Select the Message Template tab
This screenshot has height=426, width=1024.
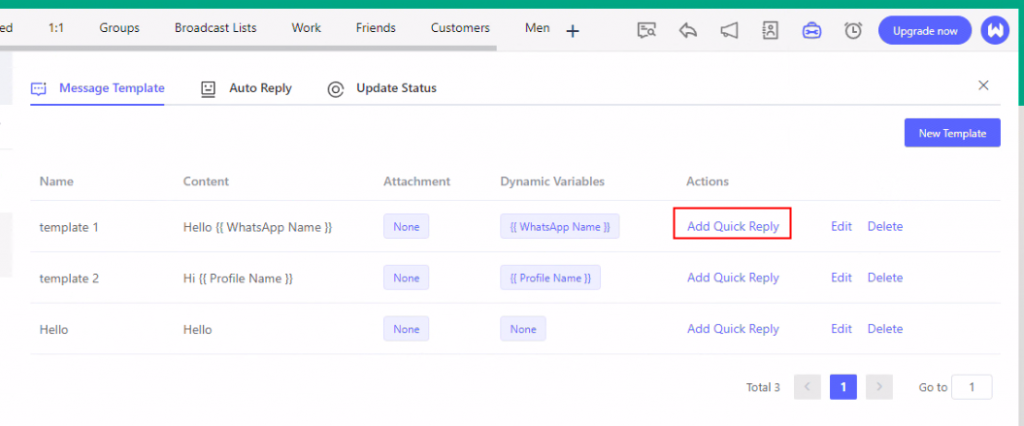pos(98,88)
